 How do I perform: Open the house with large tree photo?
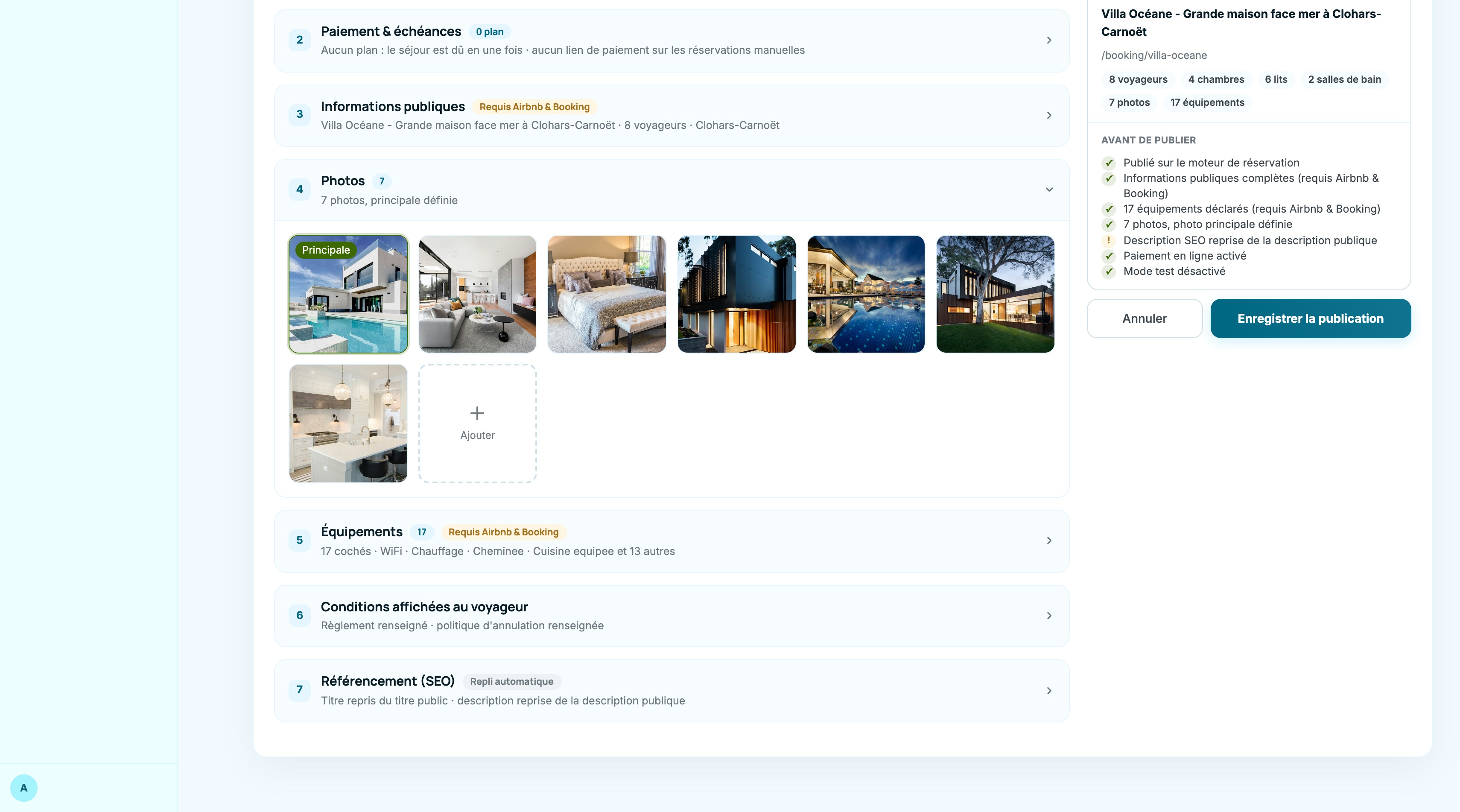(995, 294)
